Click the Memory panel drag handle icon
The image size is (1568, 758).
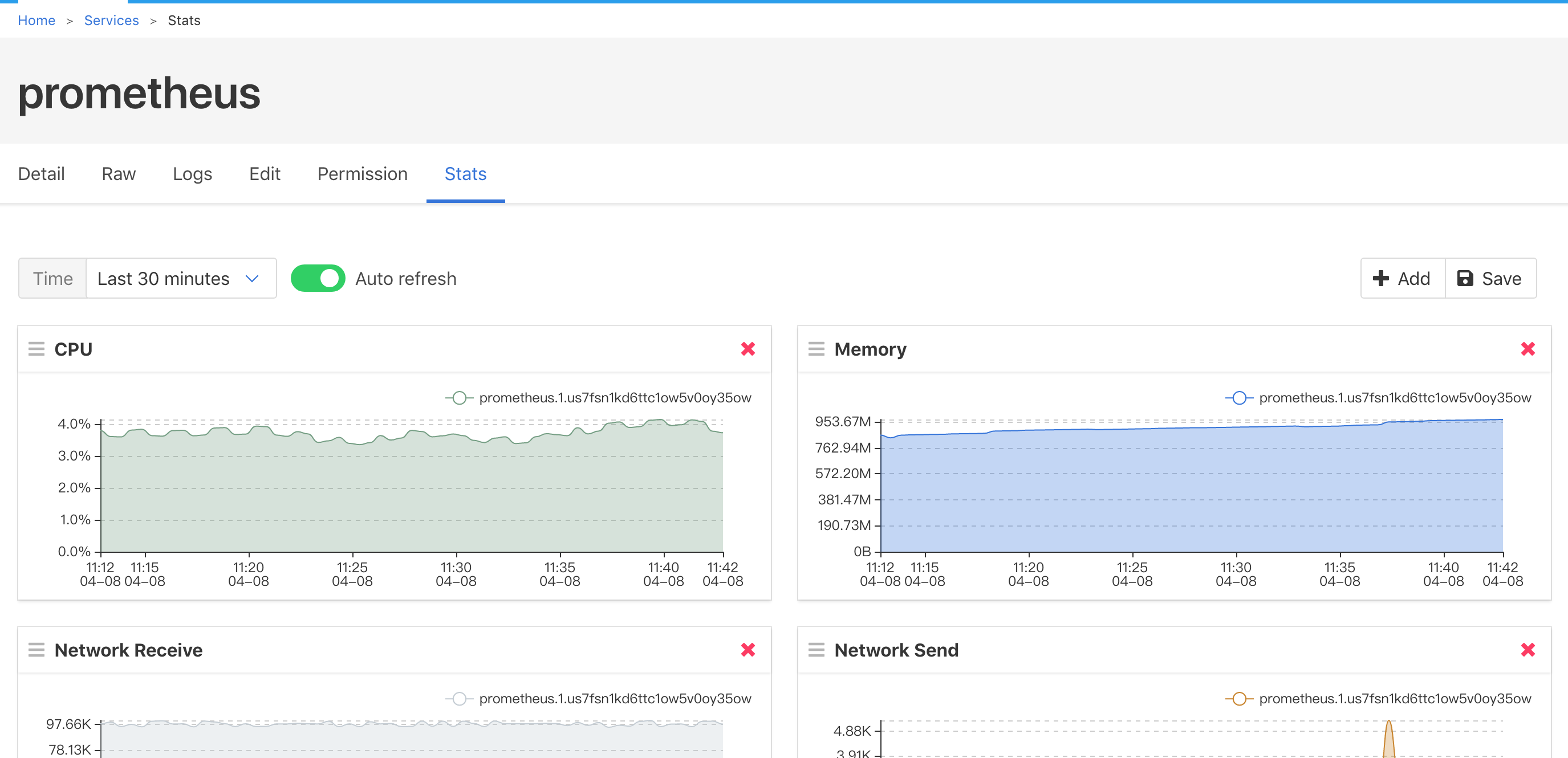pyautogui.click(x=816, y=349)
